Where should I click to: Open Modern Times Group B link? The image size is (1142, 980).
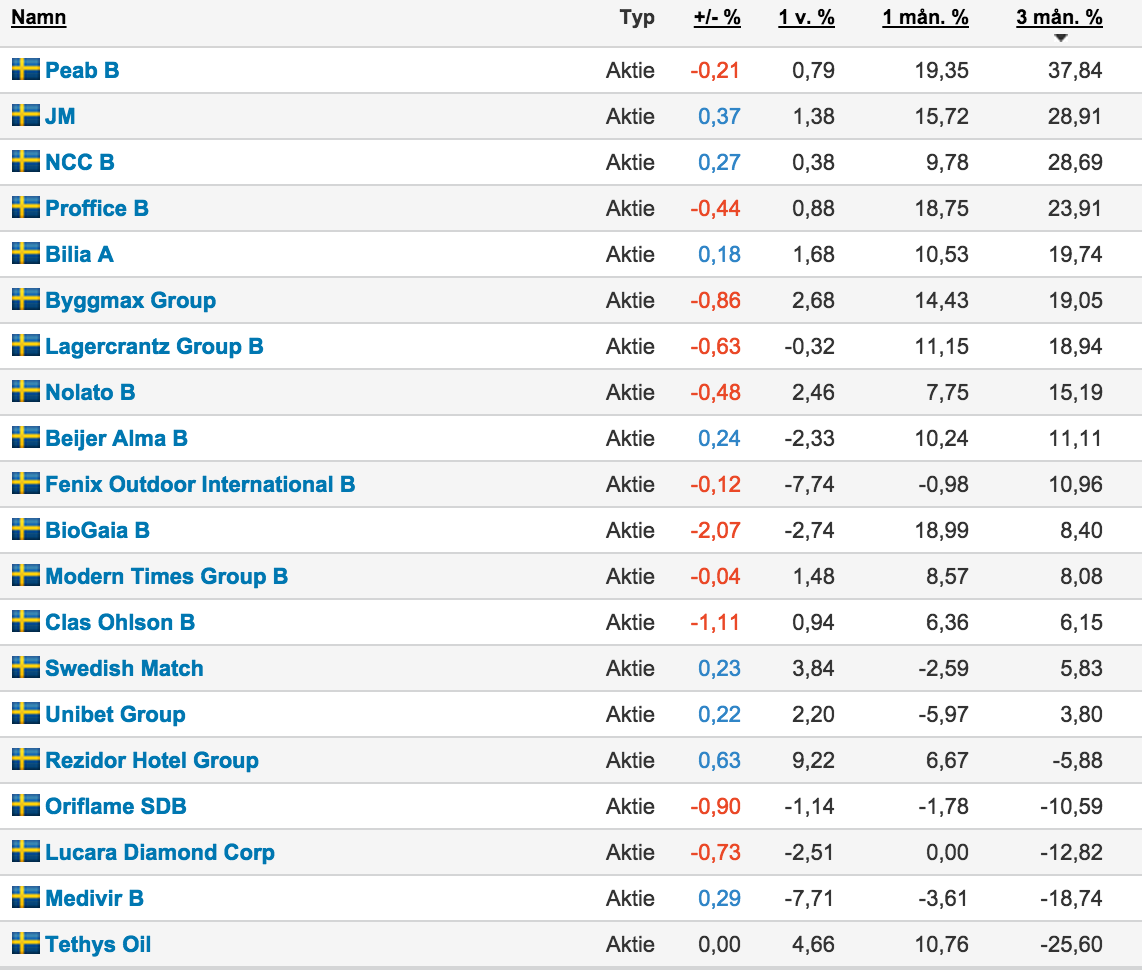pos(167,576)
